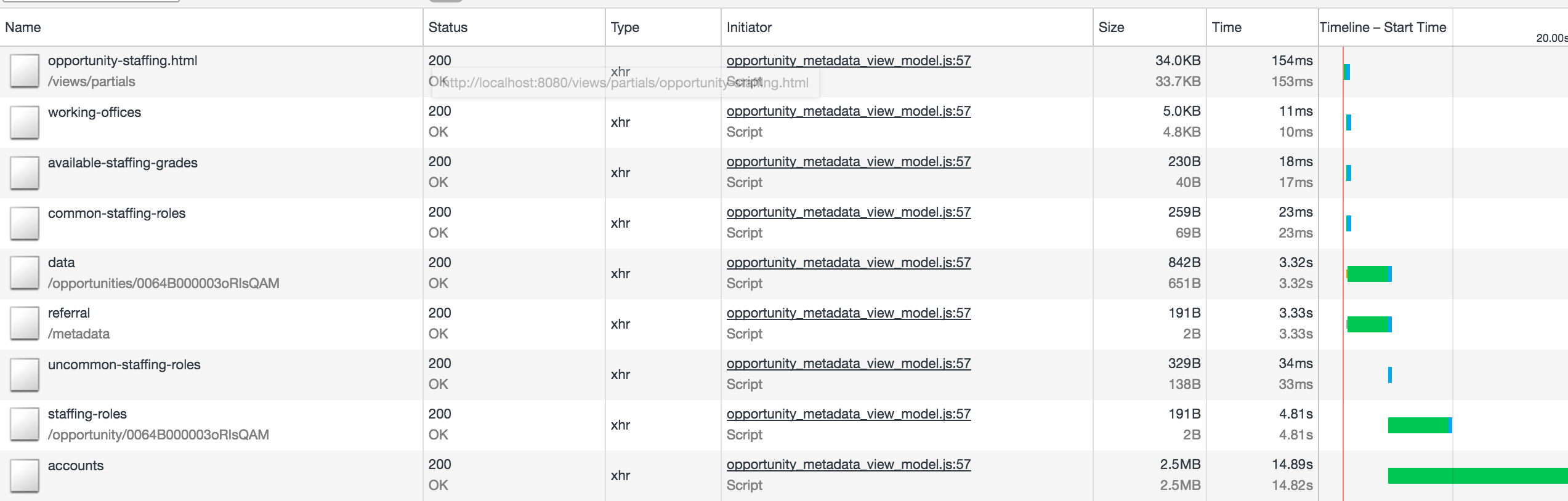Click the initiator link for working-offices
This screenshot has width=1568, height=501.
point(849,111)
